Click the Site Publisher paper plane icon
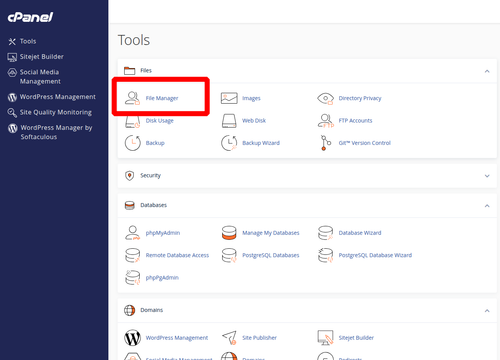Viewport: 500px width, 360px height. tap(229, 338)
